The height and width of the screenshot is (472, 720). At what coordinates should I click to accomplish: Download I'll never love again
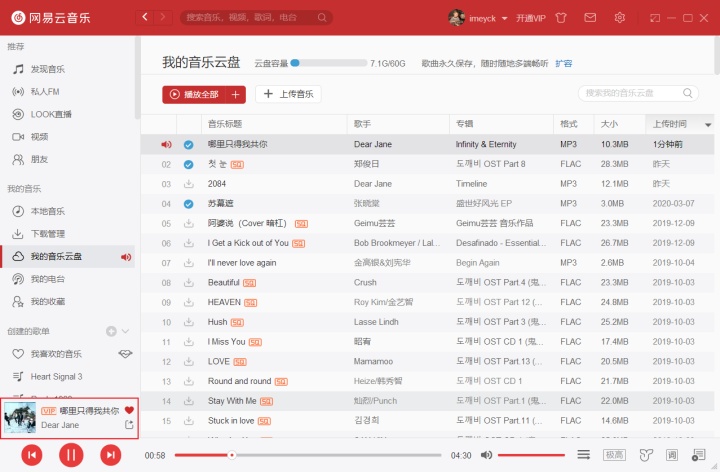coord(188,263)
